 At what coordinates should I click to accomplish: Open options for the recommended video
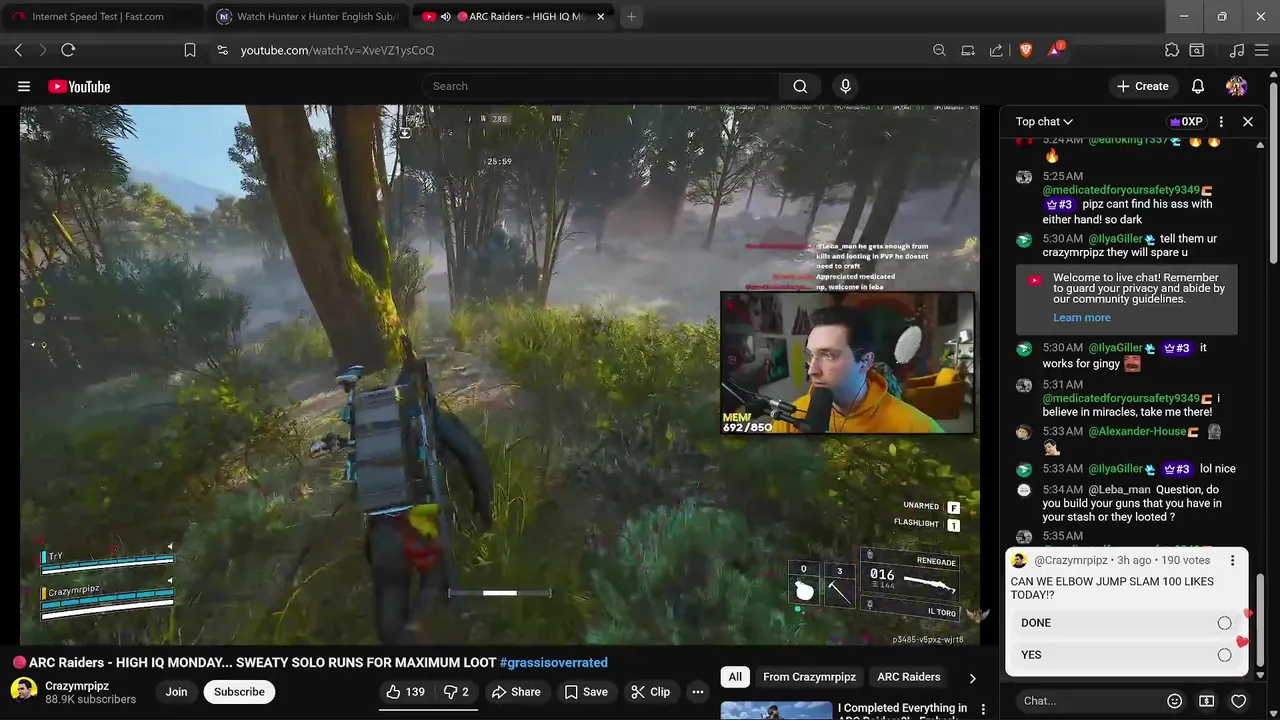click(x=983, y=709)
